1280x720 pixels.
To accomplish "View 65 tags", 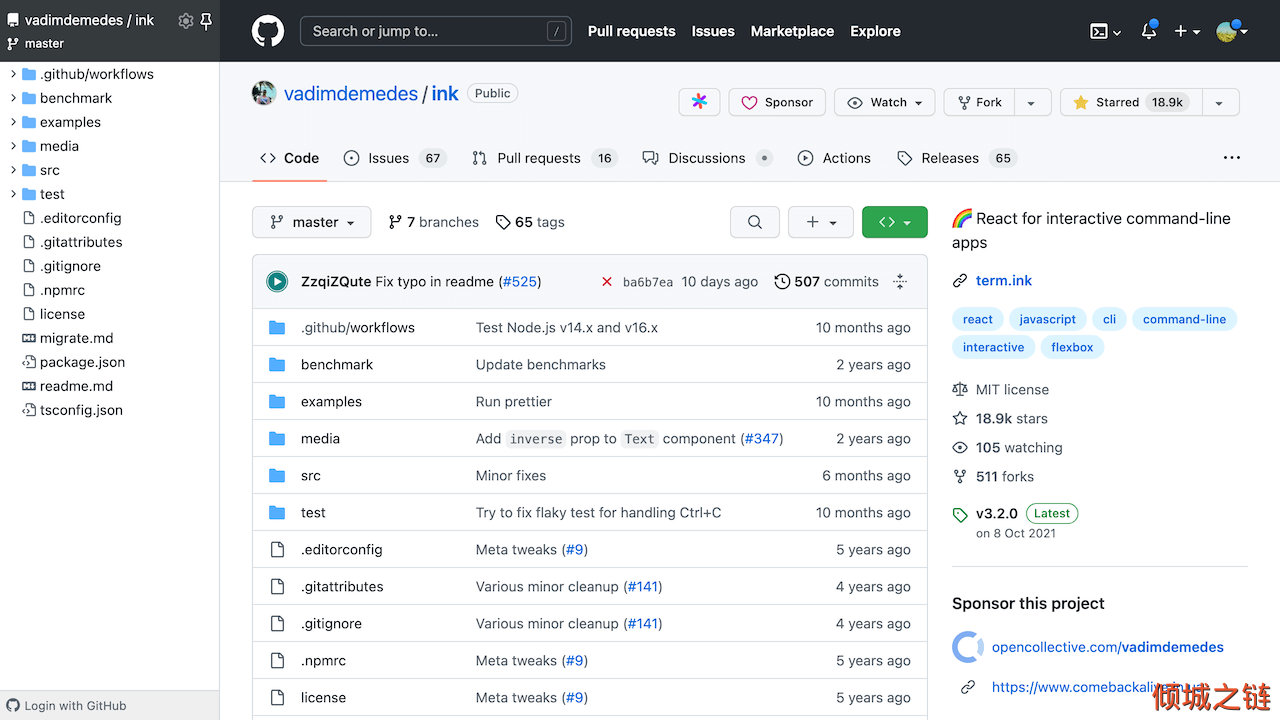I will click(530, 222).
